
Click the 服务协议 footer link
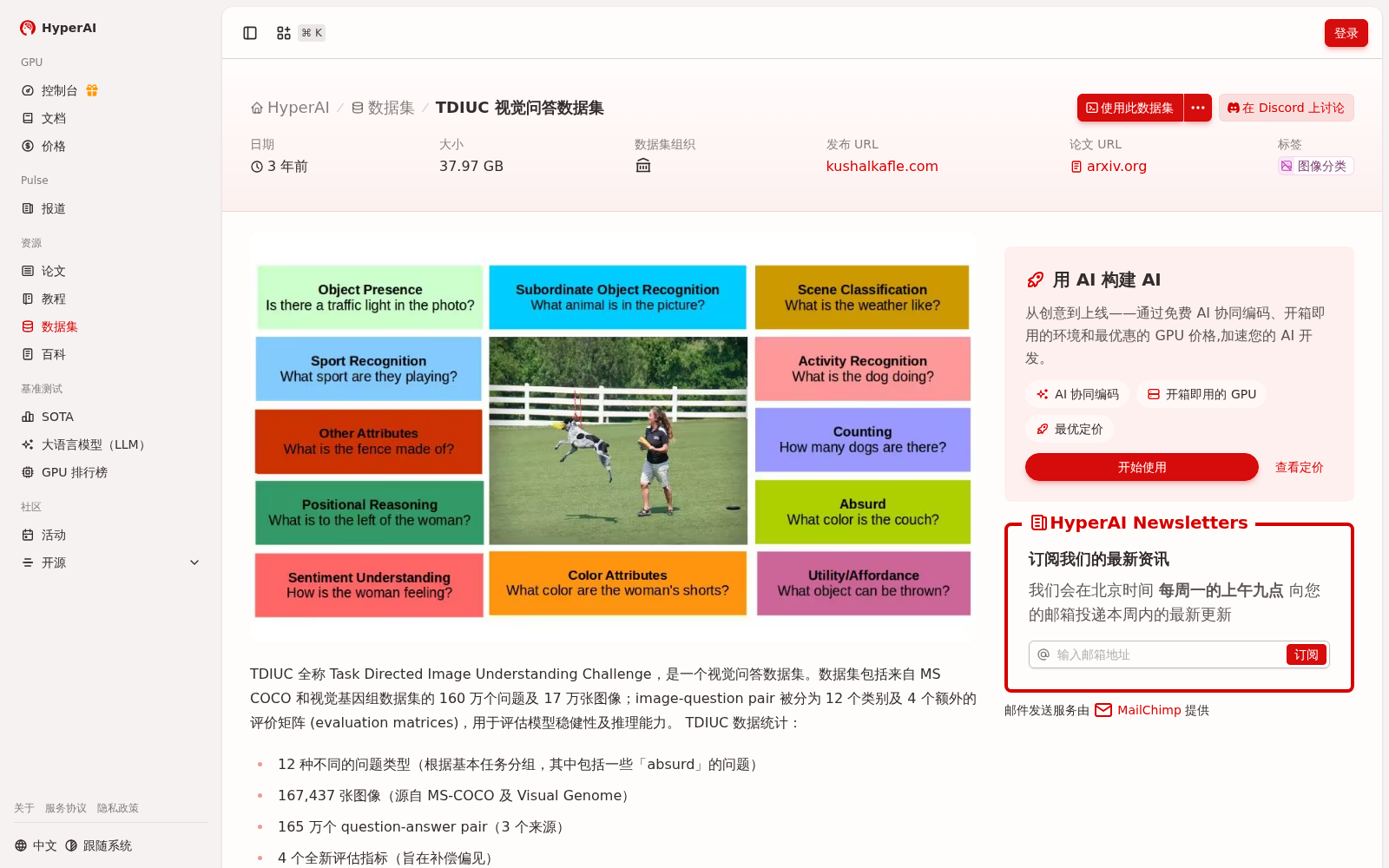pyautogui.click(x=66, y=808)
